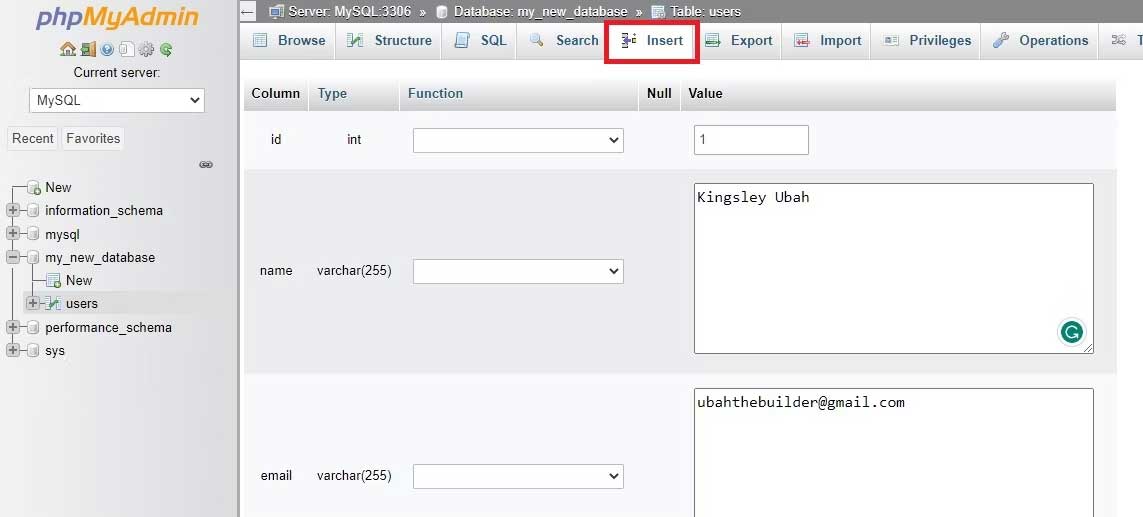Expand the information_schema database node
The image size is (1143, 517).
12,211
